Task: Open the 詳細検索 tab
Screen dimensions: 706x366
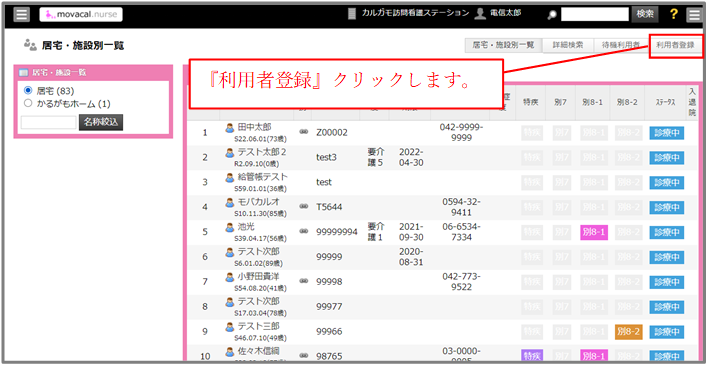Action: [568, 45]
